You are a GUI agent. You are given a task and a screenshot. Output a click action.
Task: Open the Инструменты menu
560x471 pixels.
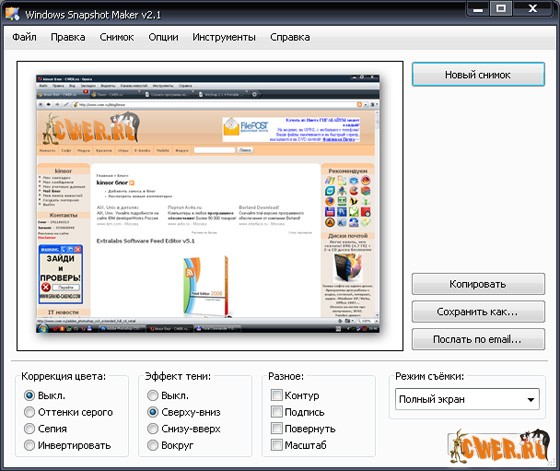[x=224, y=37]
